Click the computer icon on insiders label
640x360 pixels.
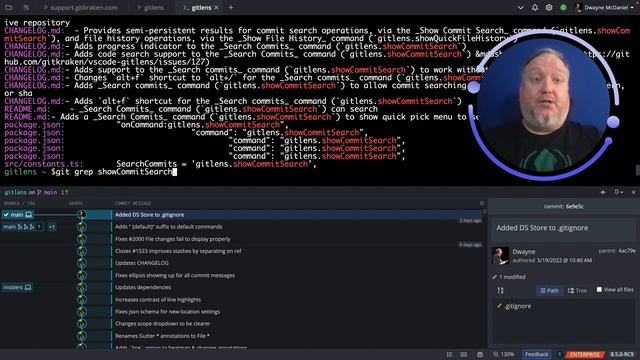pyautogui.click(x=28, y=287)
